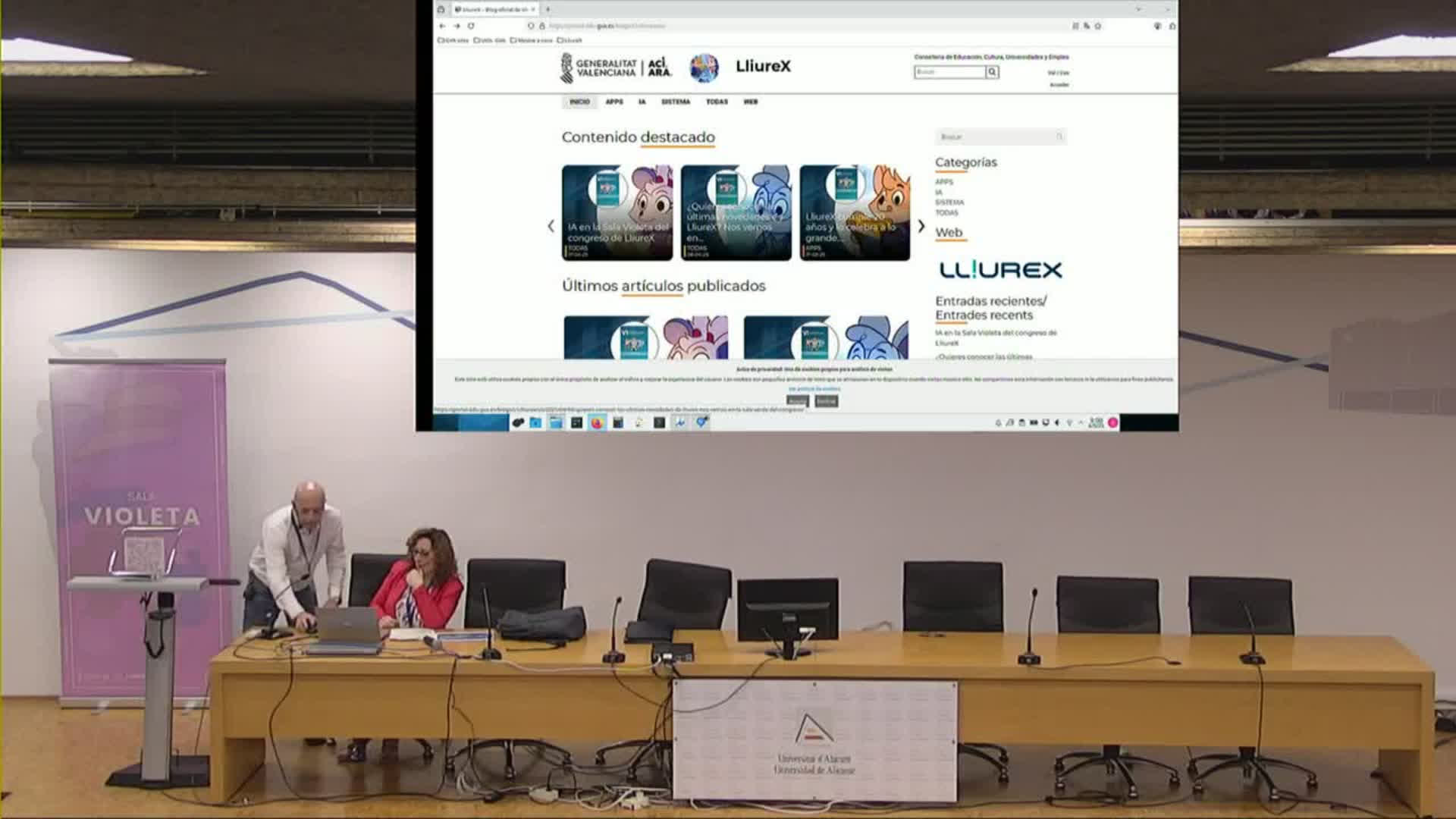Accept cookies in the privacy banner
Viewport: 1456px width, 819px height.
(x=798, y=400)
